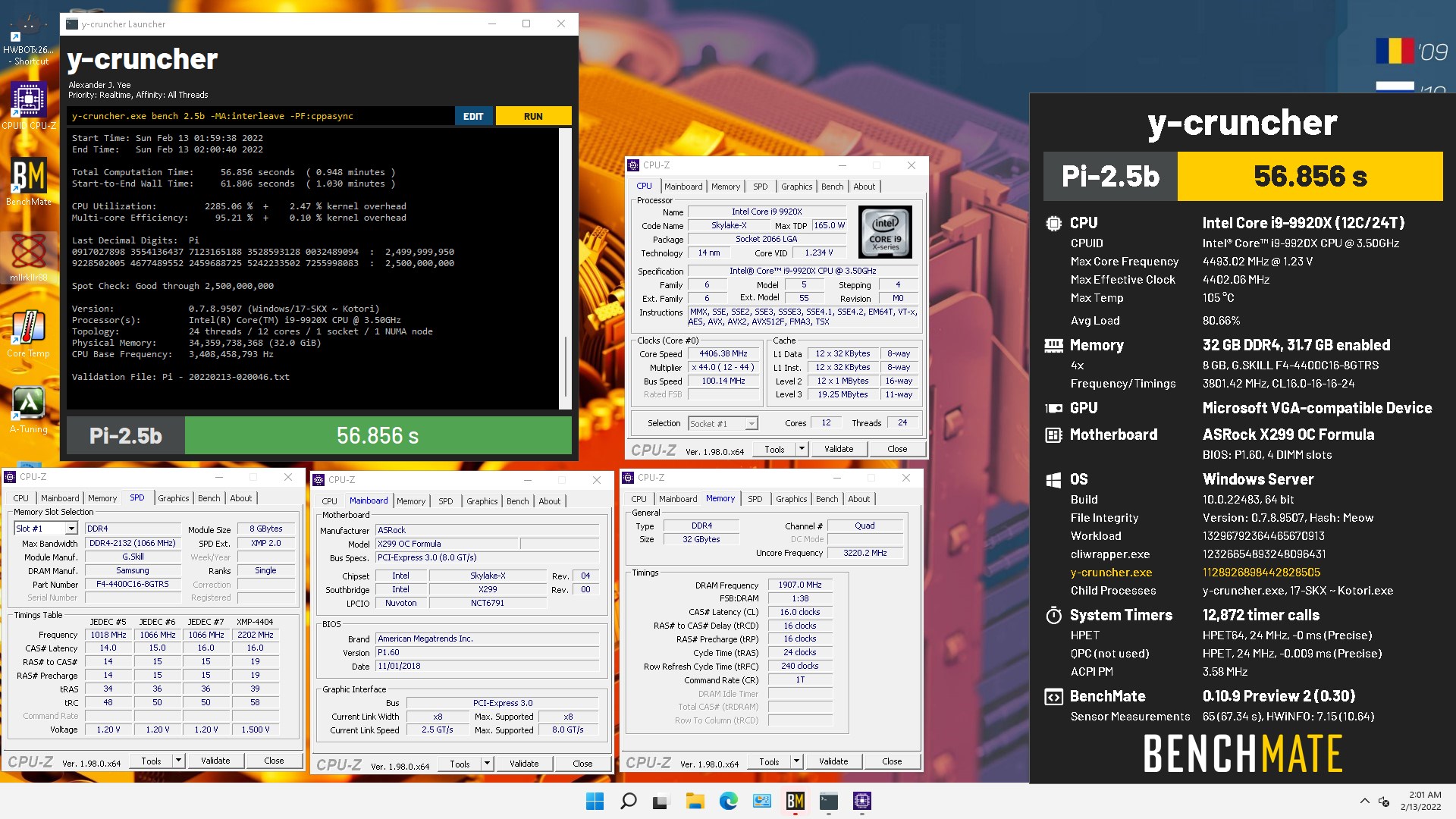Image resolution: width=1456 pixels, height=819 pixels.
Task: Open the CPUID CPU-Z desktop icon
Action: 29,106
